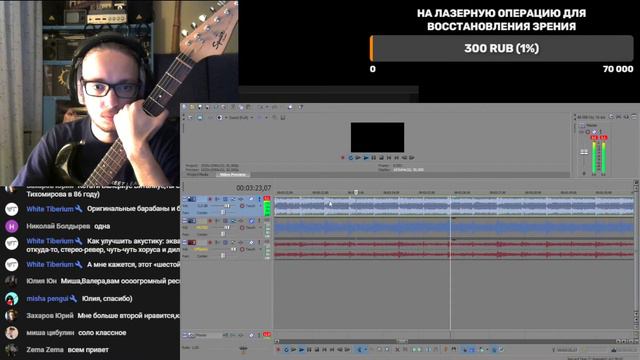Viewport: 640px width, 360px height.
Task: Click record button under video preview
Action: 343,158
